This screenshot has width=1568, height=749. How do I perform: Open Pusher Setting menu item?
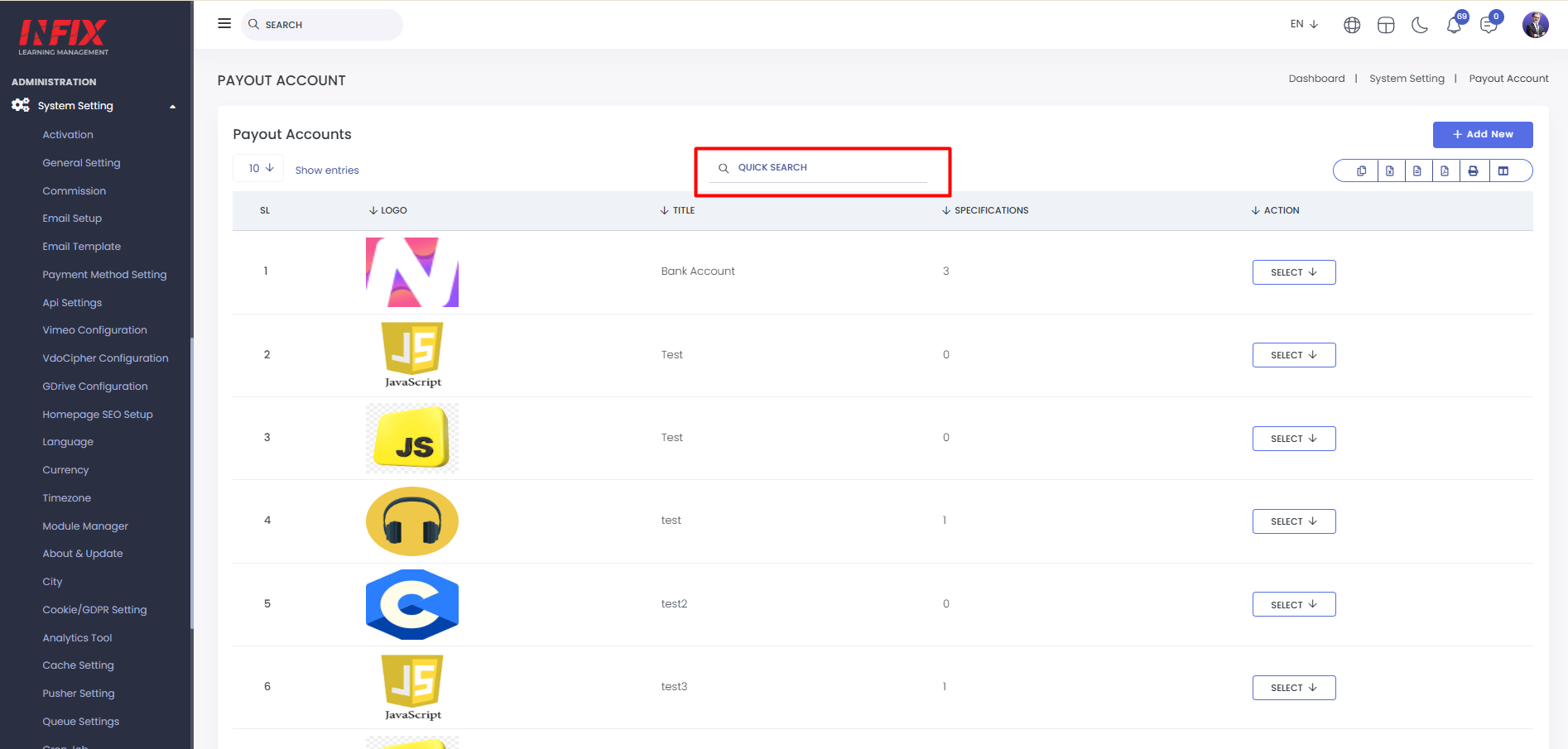[x=79, y=694]
